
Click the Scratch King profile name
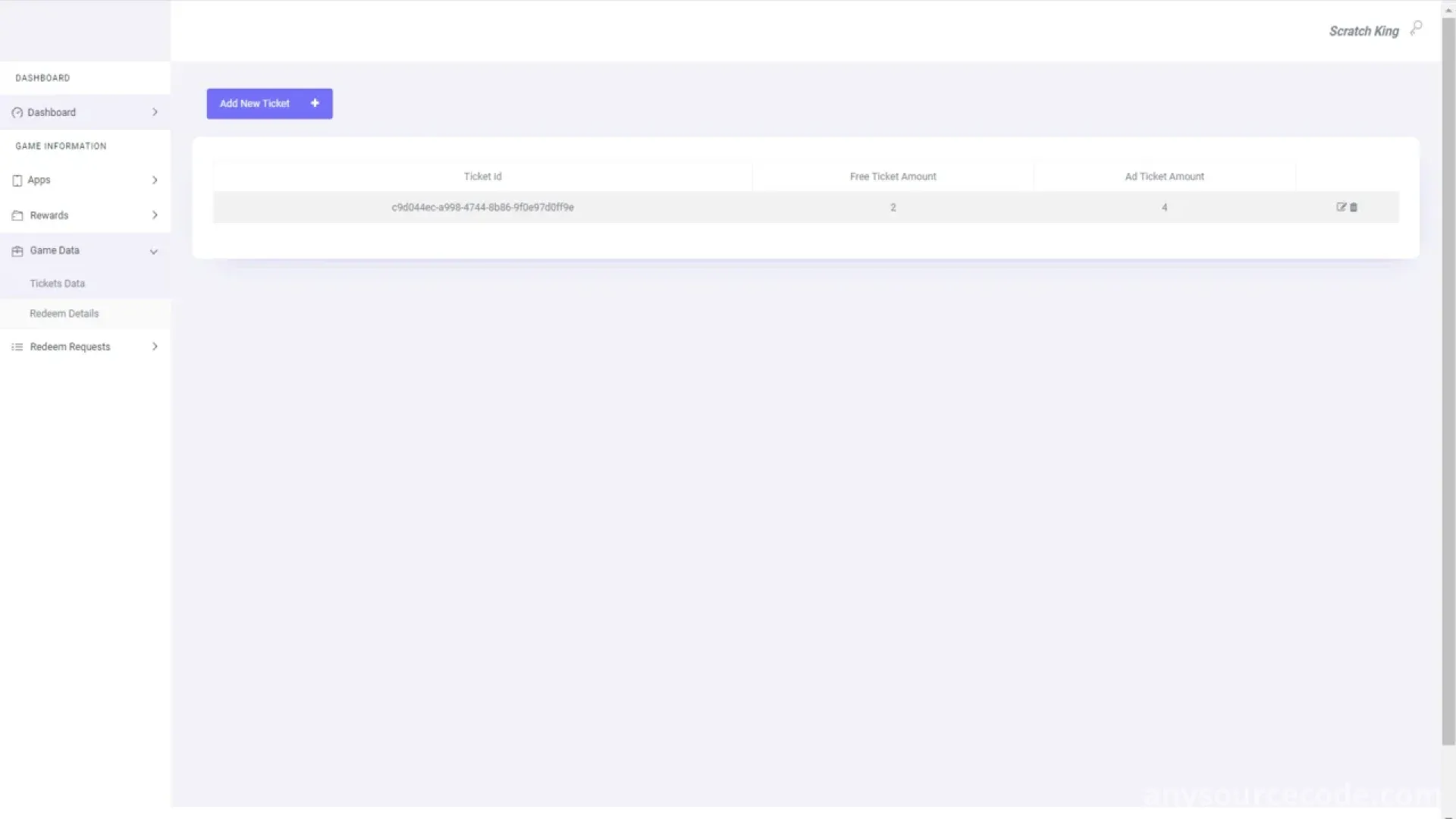coord(1363,31)
